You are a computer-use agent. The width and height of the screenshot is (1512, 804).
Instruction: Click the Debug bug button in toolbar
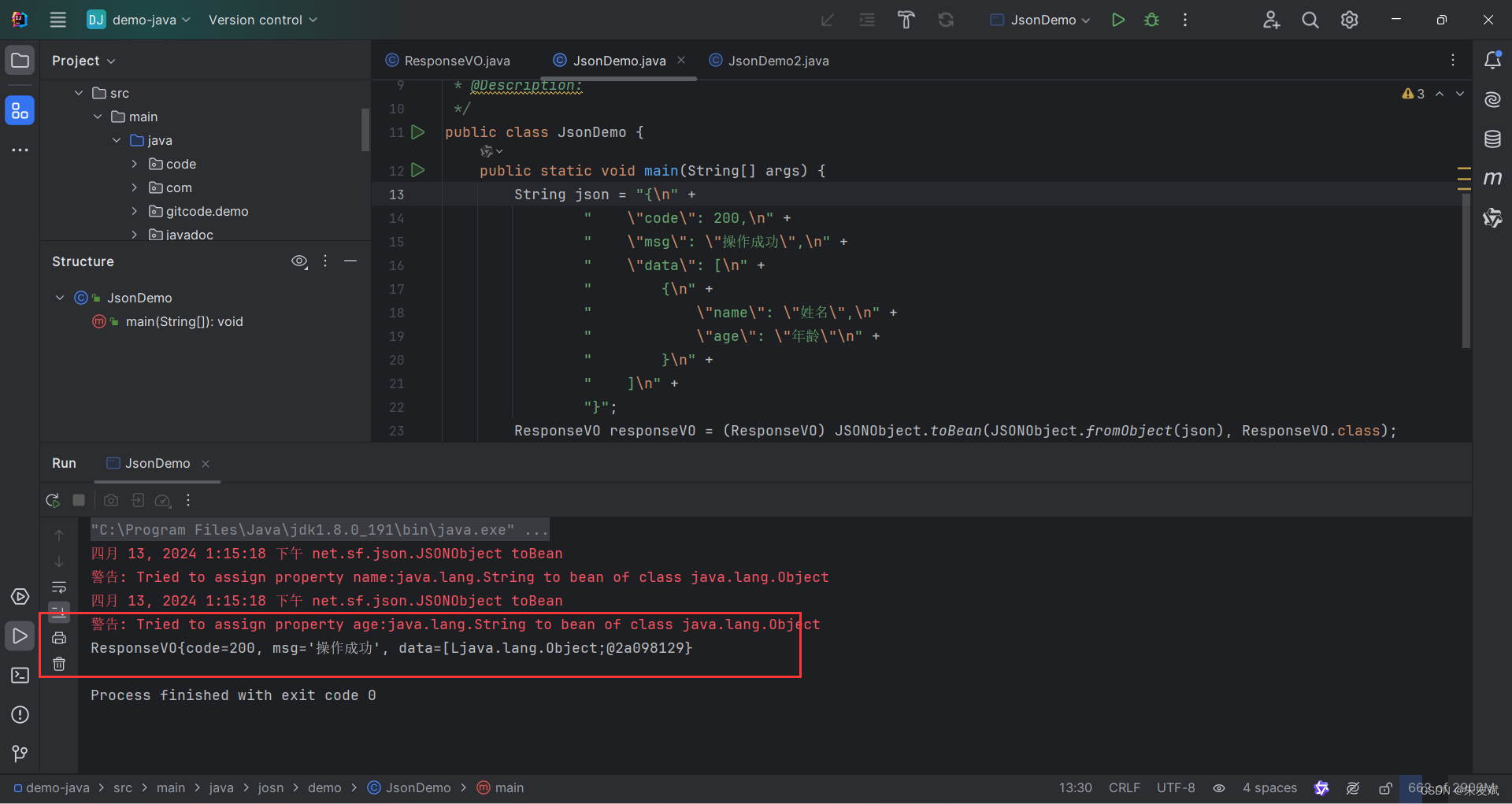click(1151, 20)
